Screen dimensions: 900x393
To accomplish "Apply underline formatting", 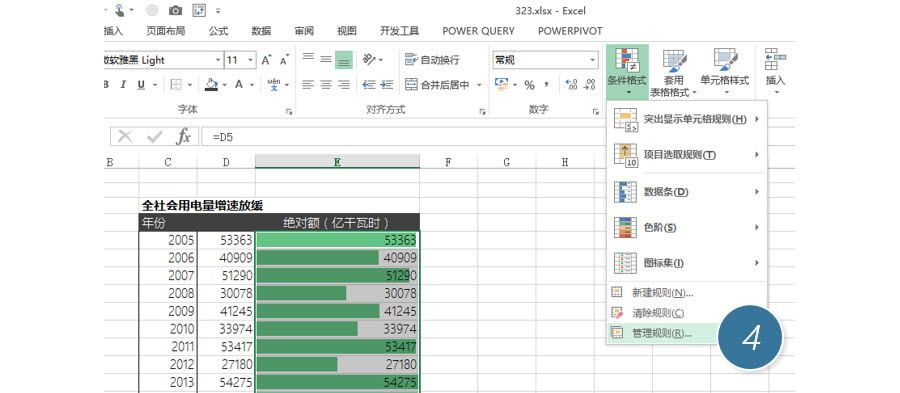I will coord(141,85).
